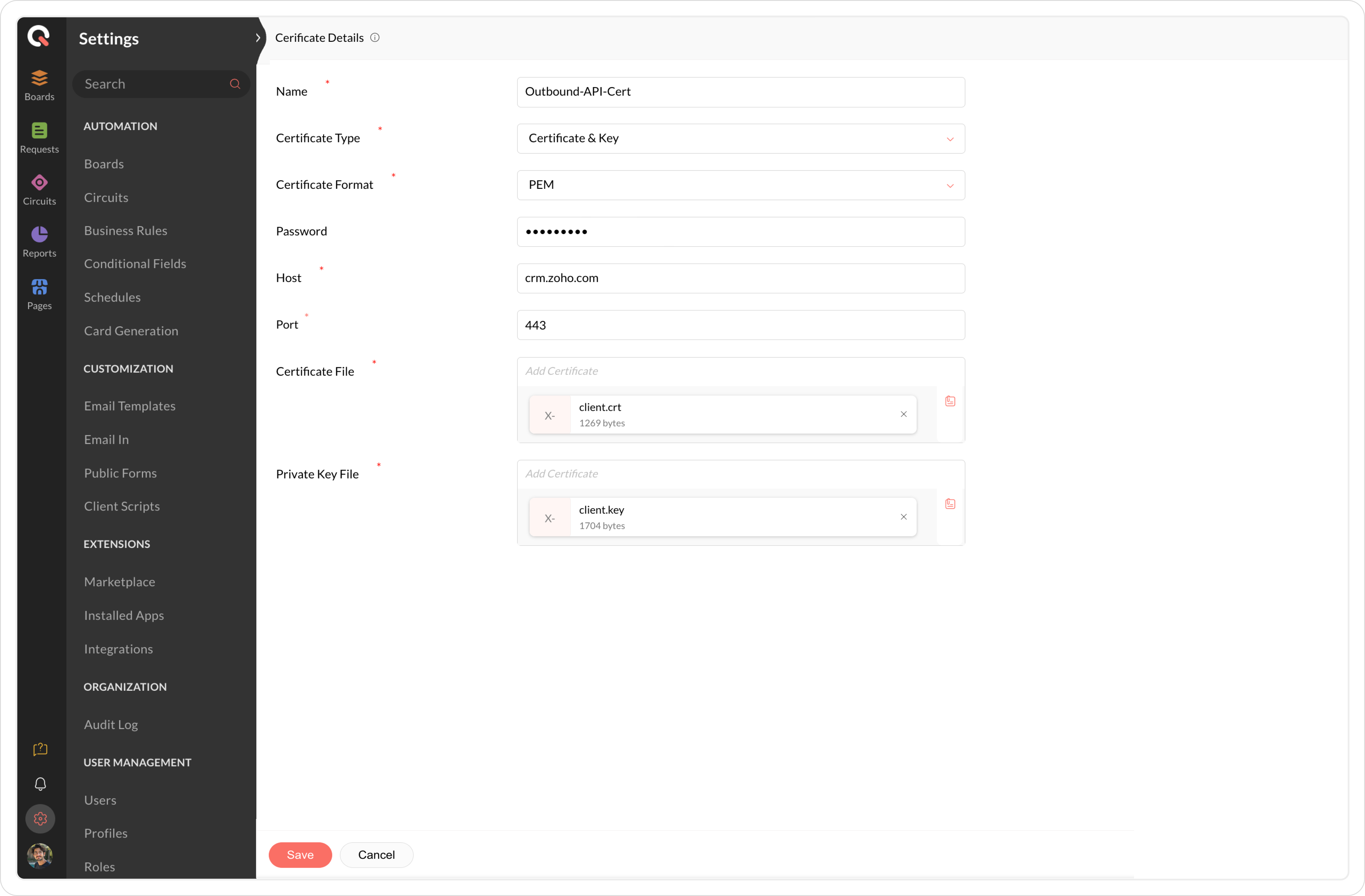The image size is (1365, 896).
Task: Click into the Host input field
Action: [x=740, y=278]
